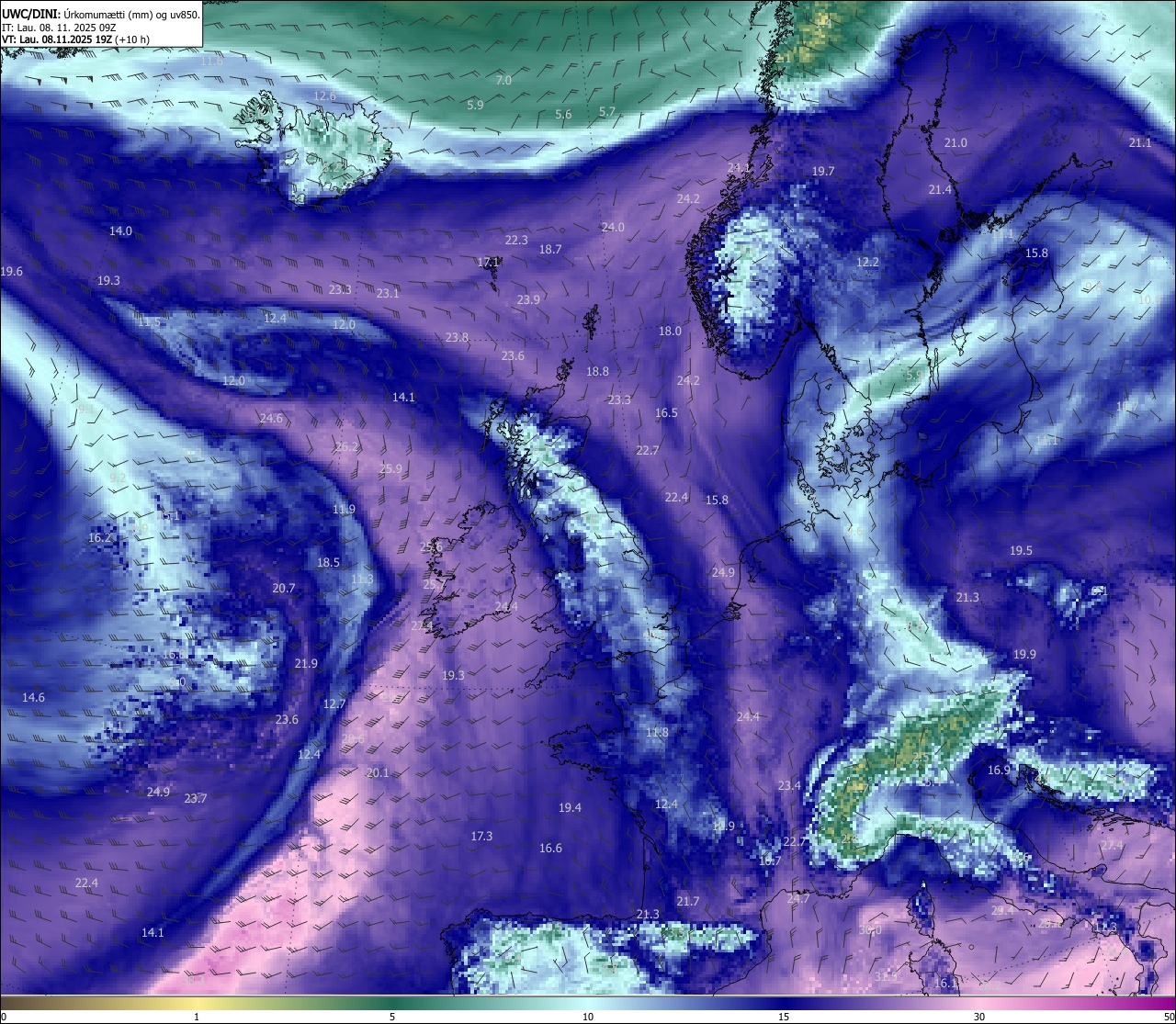The height and width of the screenshot is (1024, 1176).
Task: Click the 24.6 map value
Action: click(271, 419)
